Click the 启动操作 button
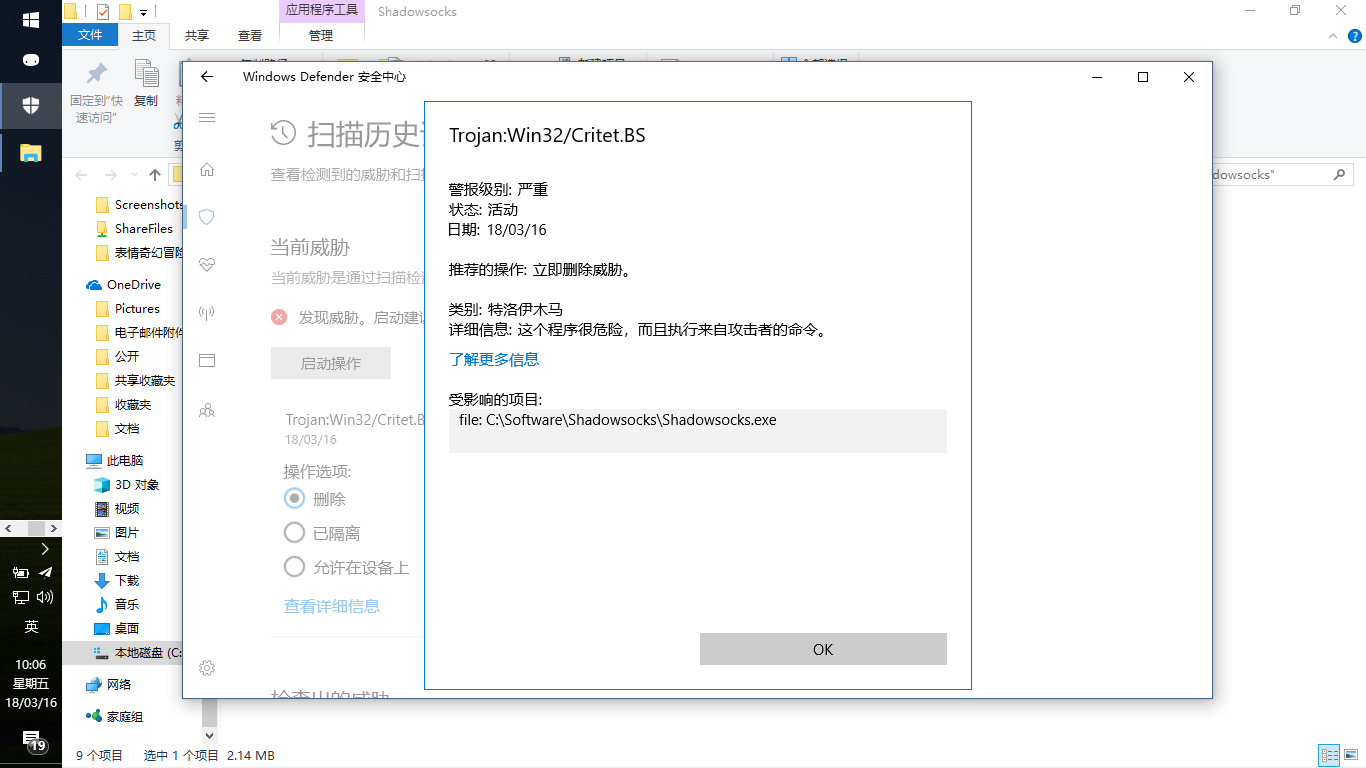This screenshot has width=1366, height=768. click(x=331, y=363)
